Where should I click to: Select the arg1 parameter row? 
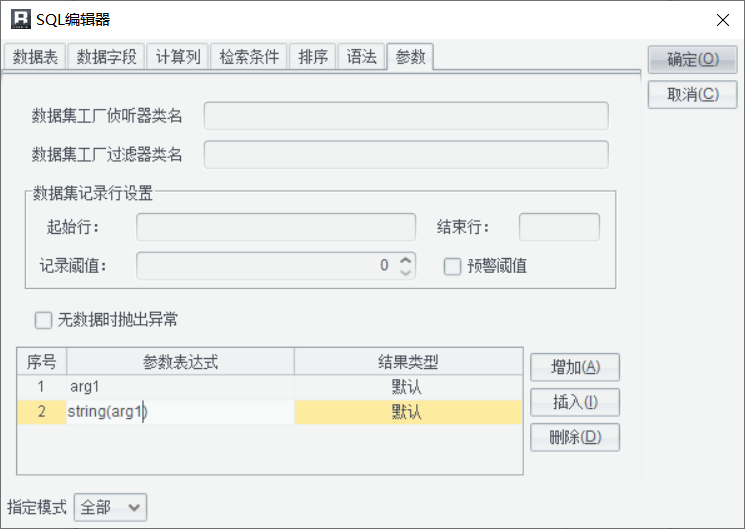coord(180,386)
